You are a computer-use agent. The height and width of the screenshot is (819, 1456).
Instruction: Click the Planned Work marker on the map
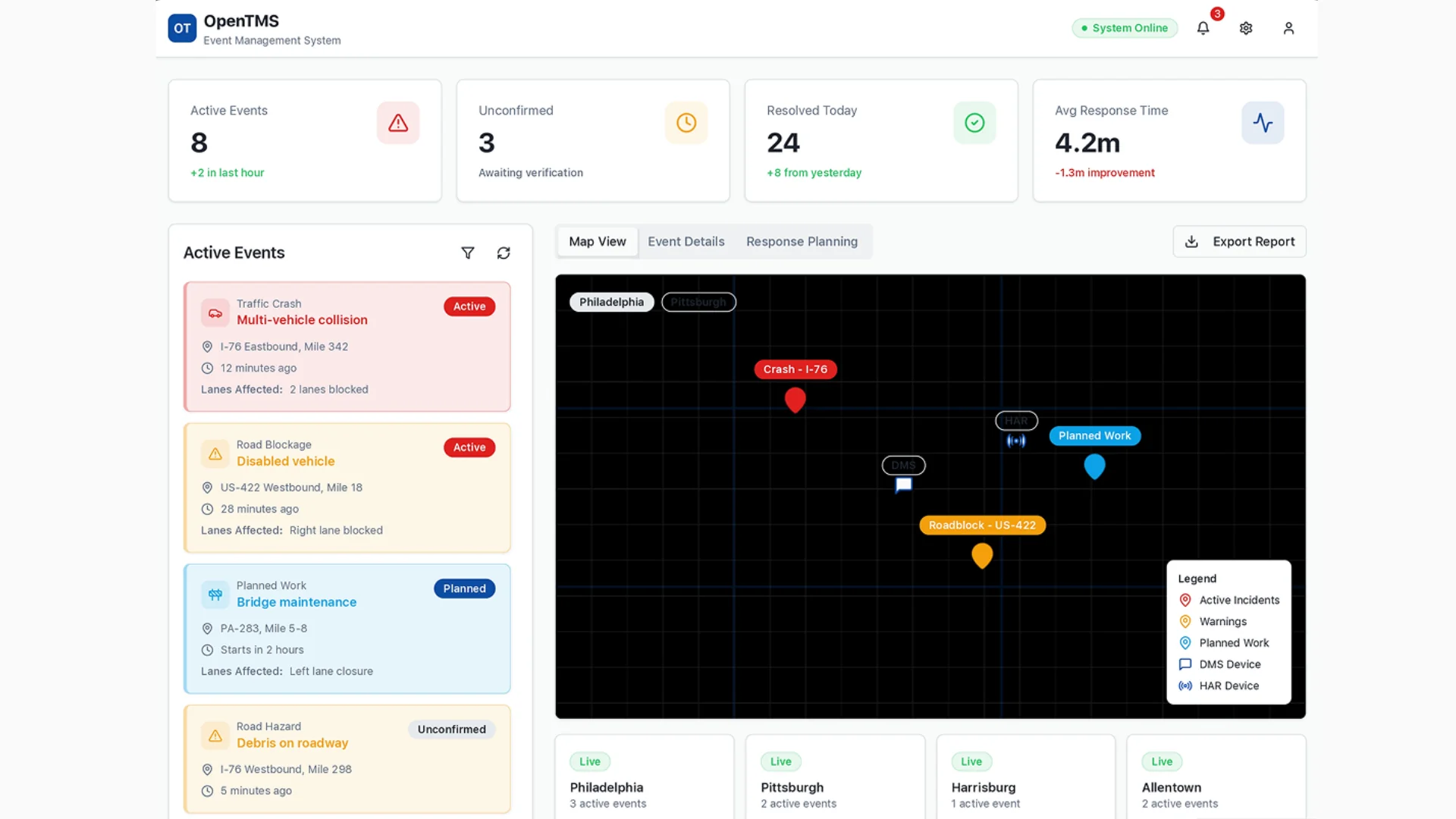tap(1094, 466)
